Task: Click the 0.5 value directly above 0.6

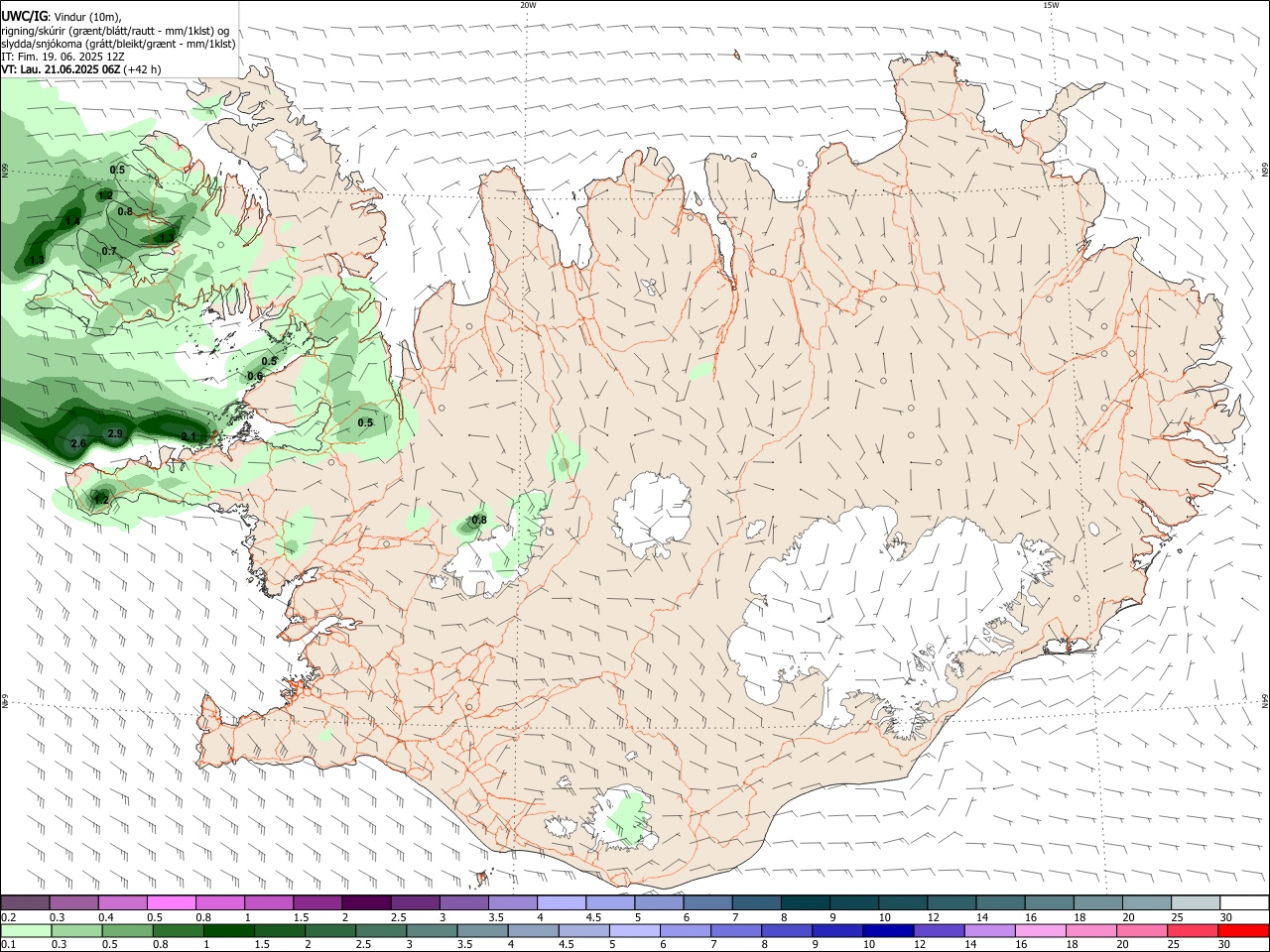Action: (269, 361)
